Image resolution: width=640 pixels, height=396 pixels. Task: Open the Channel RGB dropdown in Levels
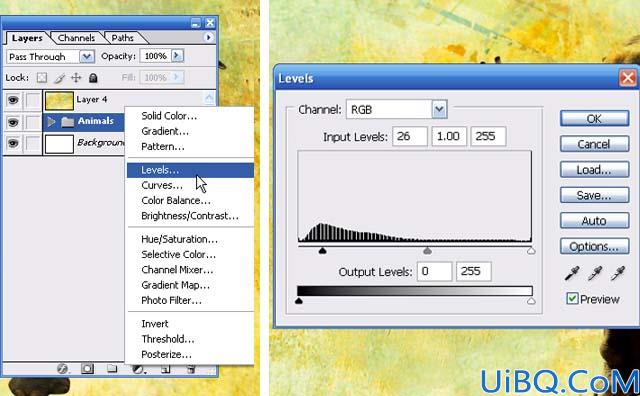(439, 109)
